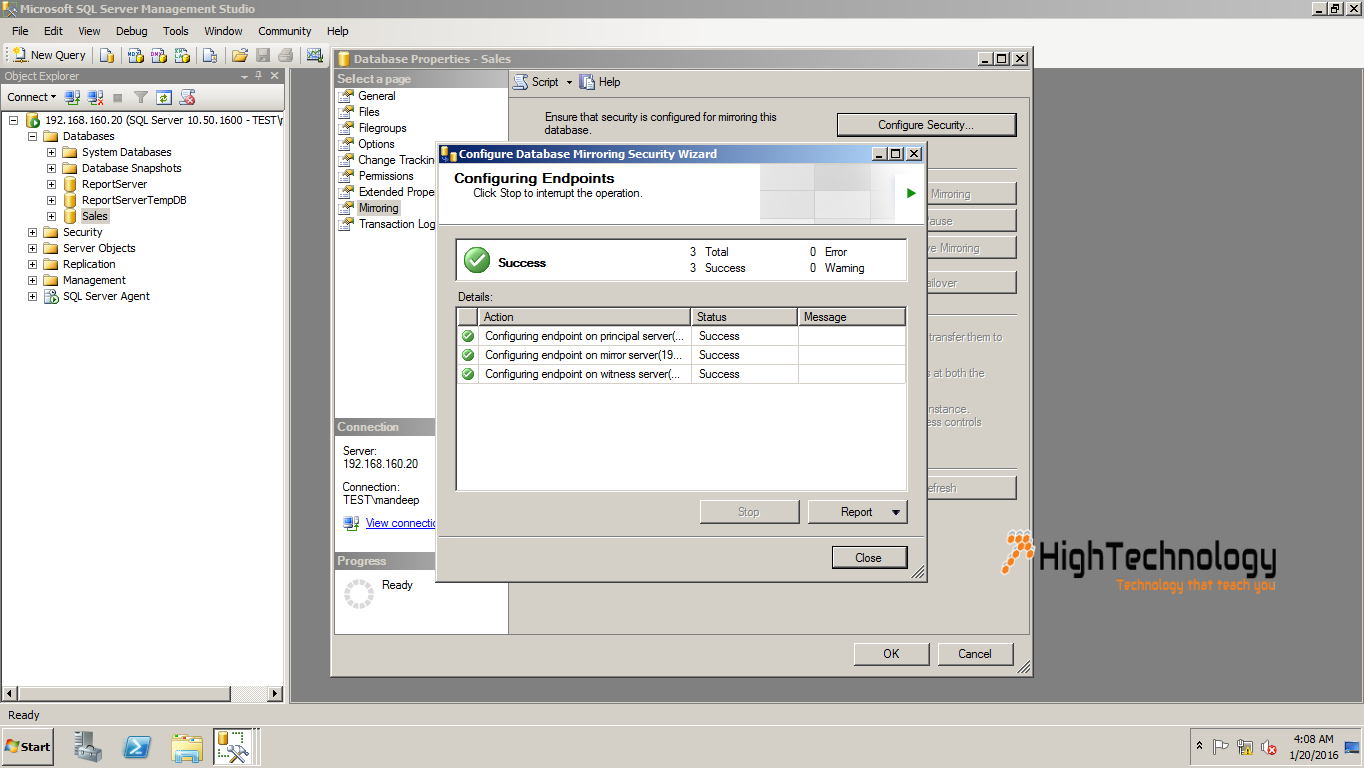Click the Analysis Services XMLA Query icon

click(182, 55)
